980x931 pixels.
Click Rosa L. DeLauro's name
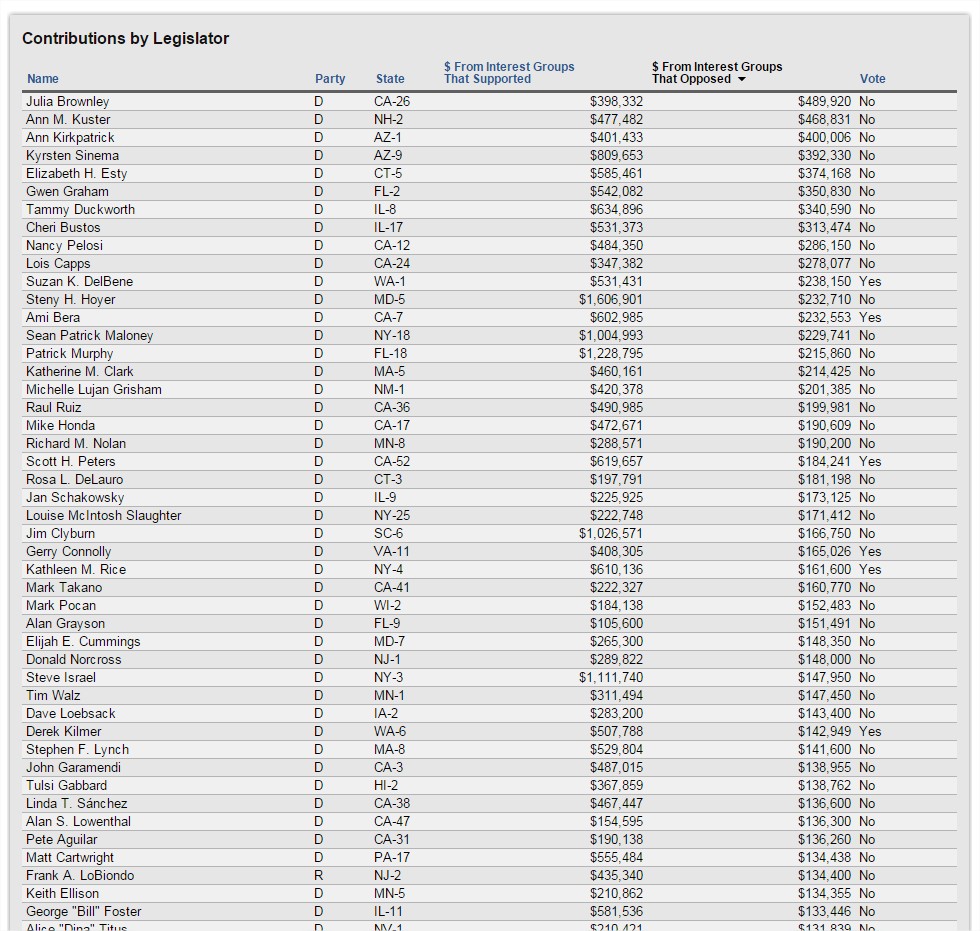pyautogui.click(x=74, y=480)
